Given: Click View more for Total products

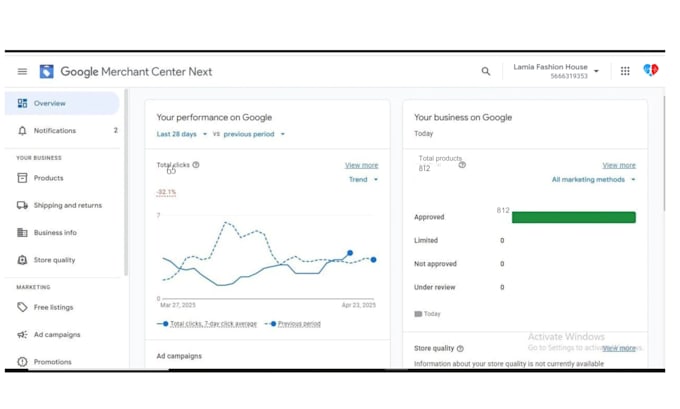Looking at the screenshot, I should click(619, 165).
